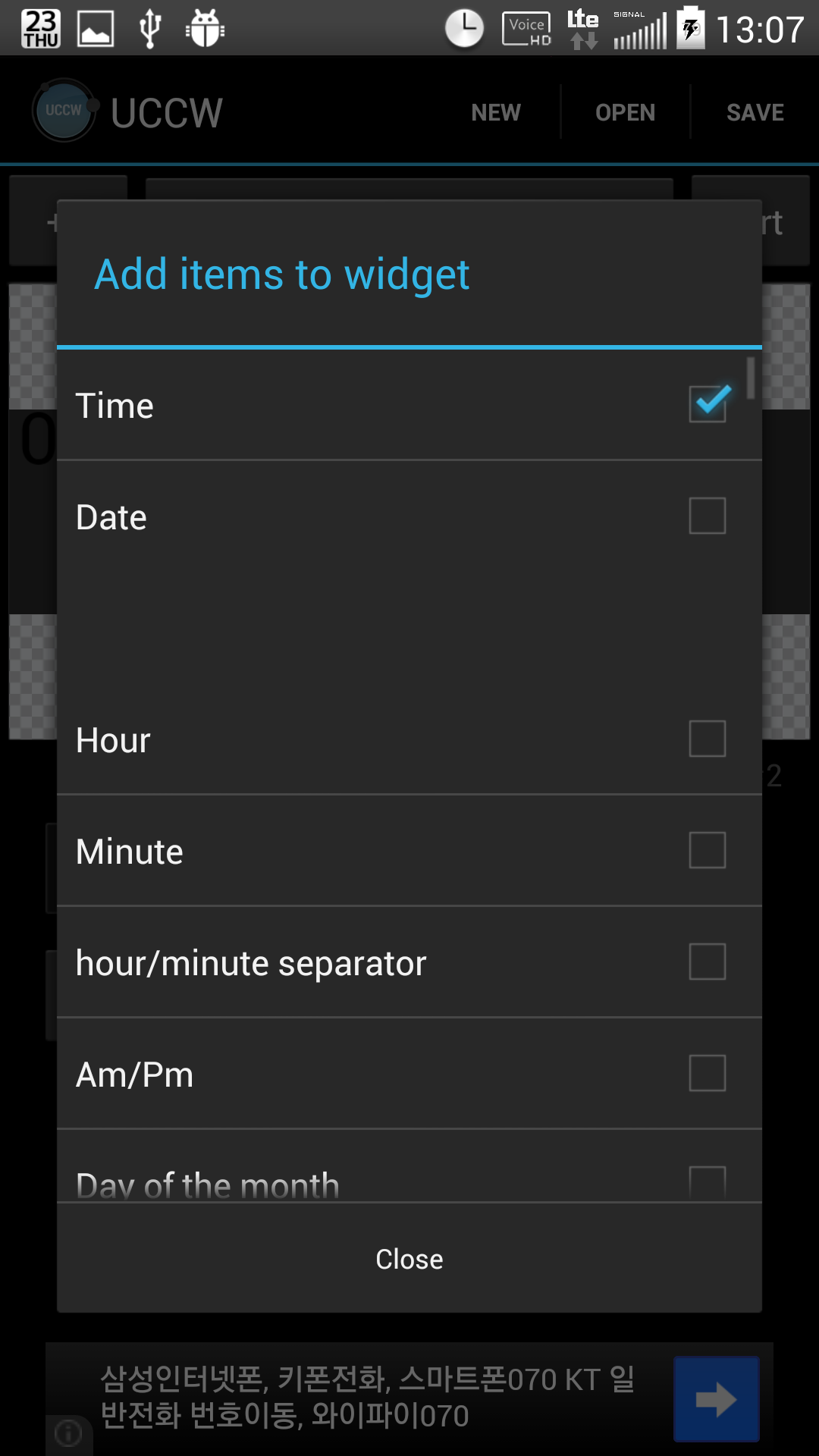The image size is (819, 1456).
Task: Tap the Voice HD status icon
Action: pyautogui.click(x=526, y=30)
